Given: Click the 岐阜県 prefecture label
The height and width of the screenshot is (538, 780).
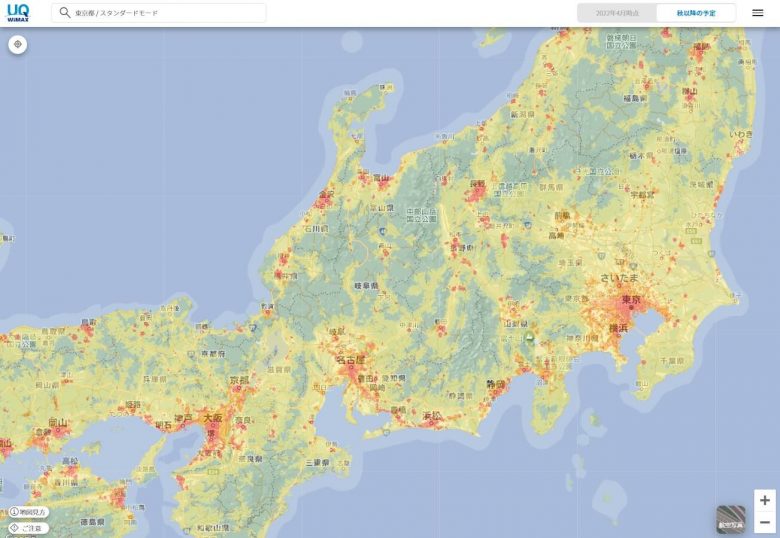Looking at the screenshot, I should click(367, 286).
